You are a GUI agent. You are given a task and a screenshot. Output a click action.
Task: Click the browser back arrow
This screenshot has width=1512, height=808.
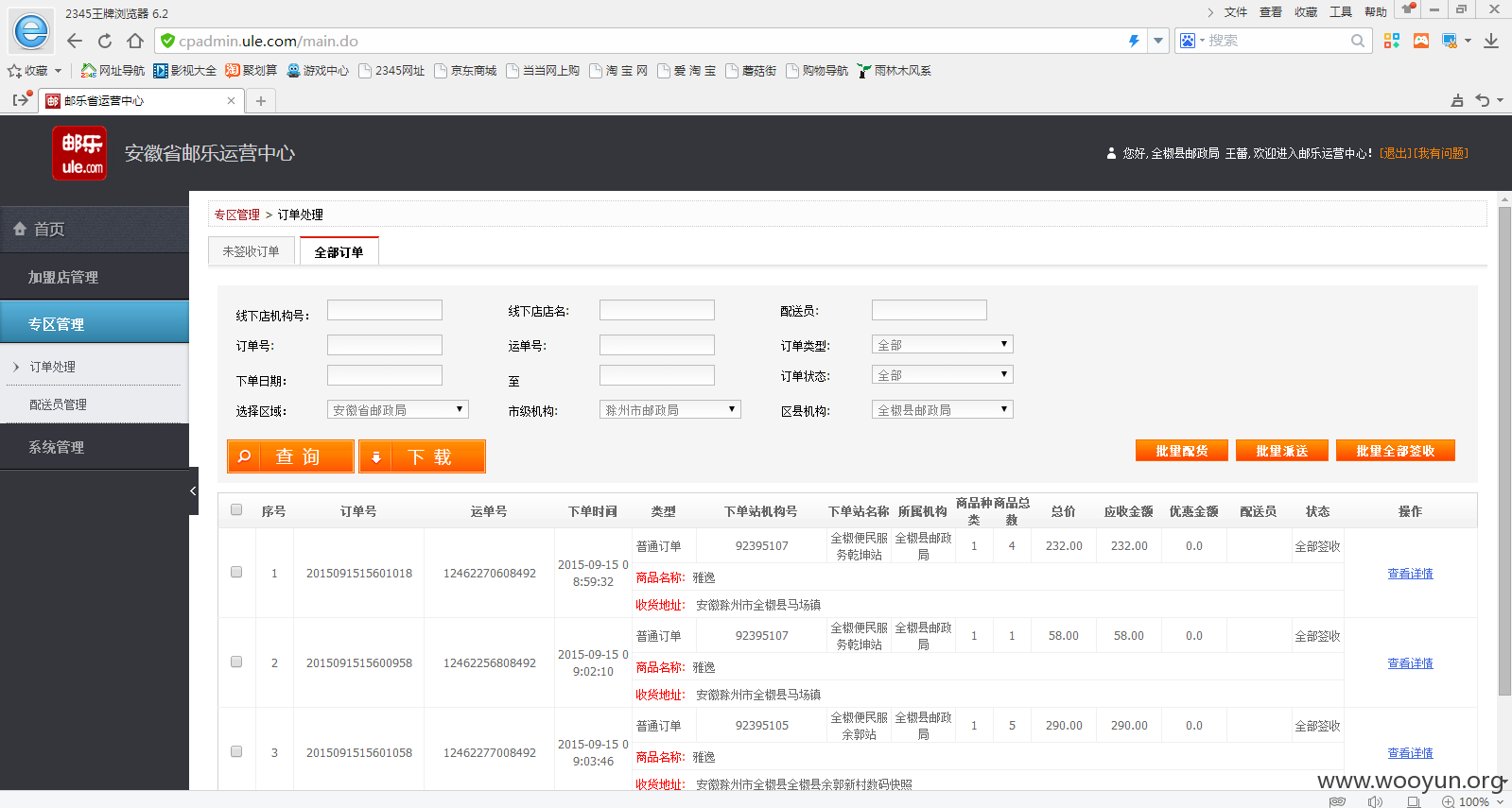75,41
